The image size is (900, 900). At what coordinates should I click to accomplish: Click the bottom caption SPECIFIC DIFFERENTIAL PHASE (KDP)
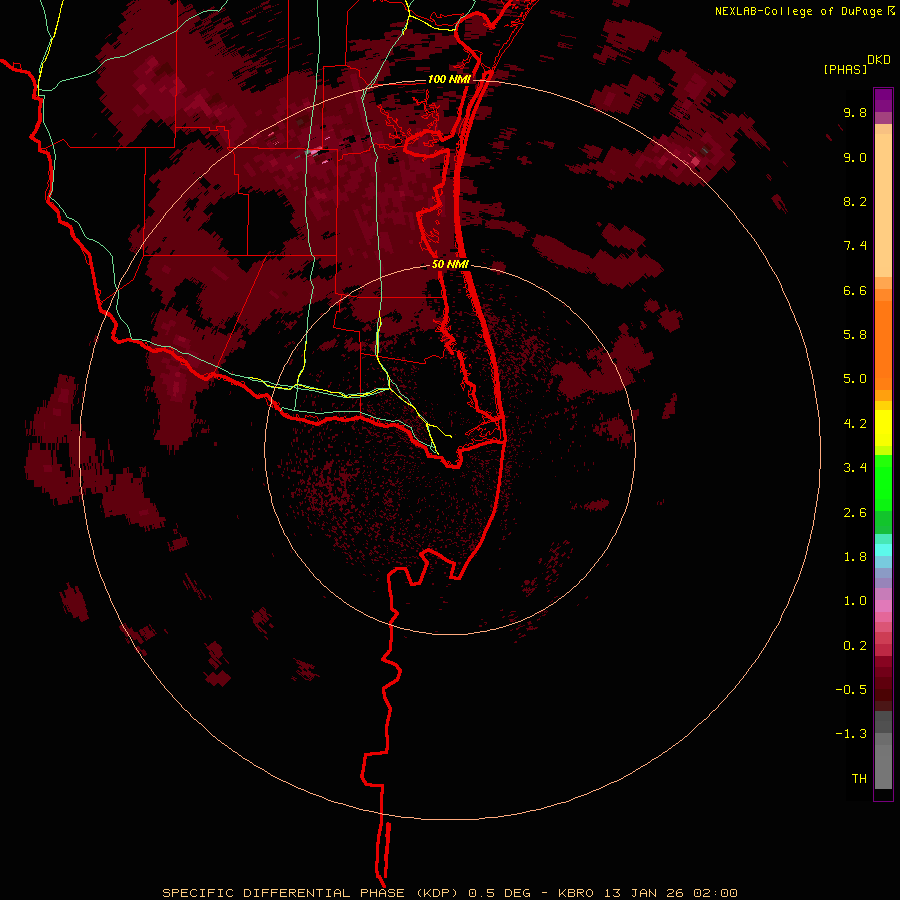point(312,893)
